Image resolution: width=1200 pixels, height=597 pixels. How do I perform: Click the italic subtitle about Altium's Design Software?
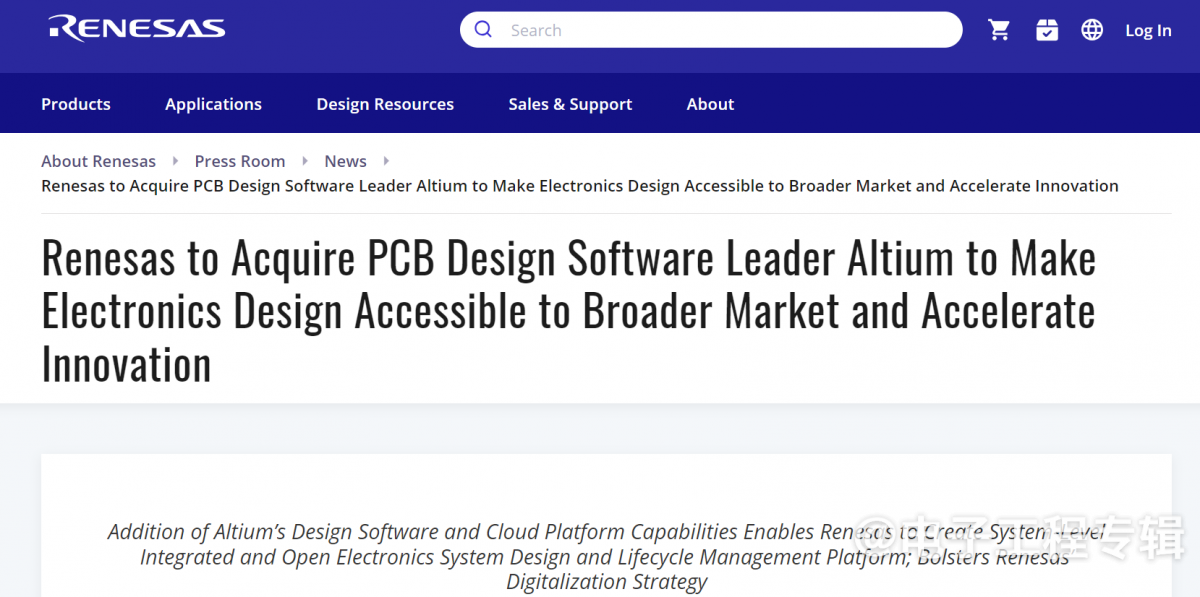click(x=606, y=556)
